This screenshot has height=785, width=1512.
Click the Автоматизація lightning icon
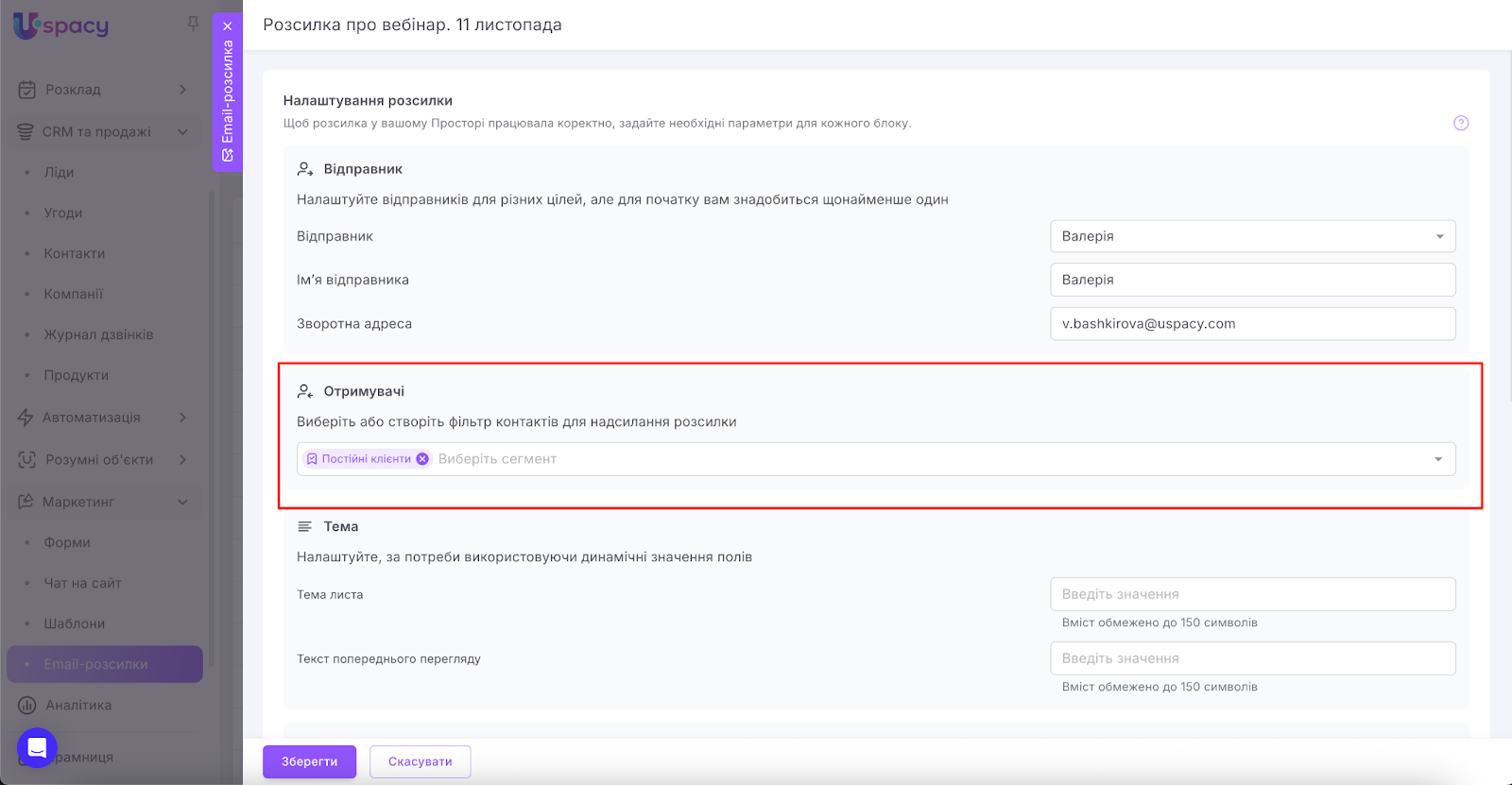(26, 418)
